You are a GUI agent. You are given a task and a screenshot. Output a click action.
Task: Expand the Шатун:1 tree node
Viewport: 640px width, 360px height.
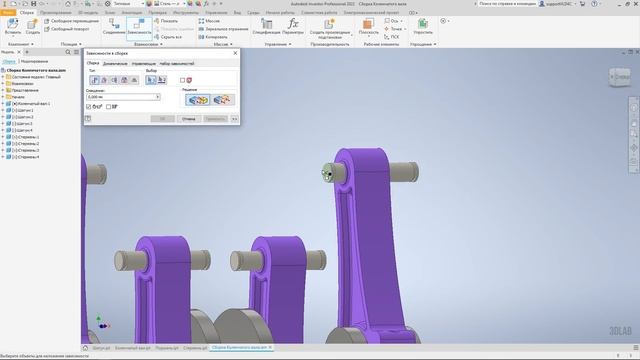click(3, 110)
